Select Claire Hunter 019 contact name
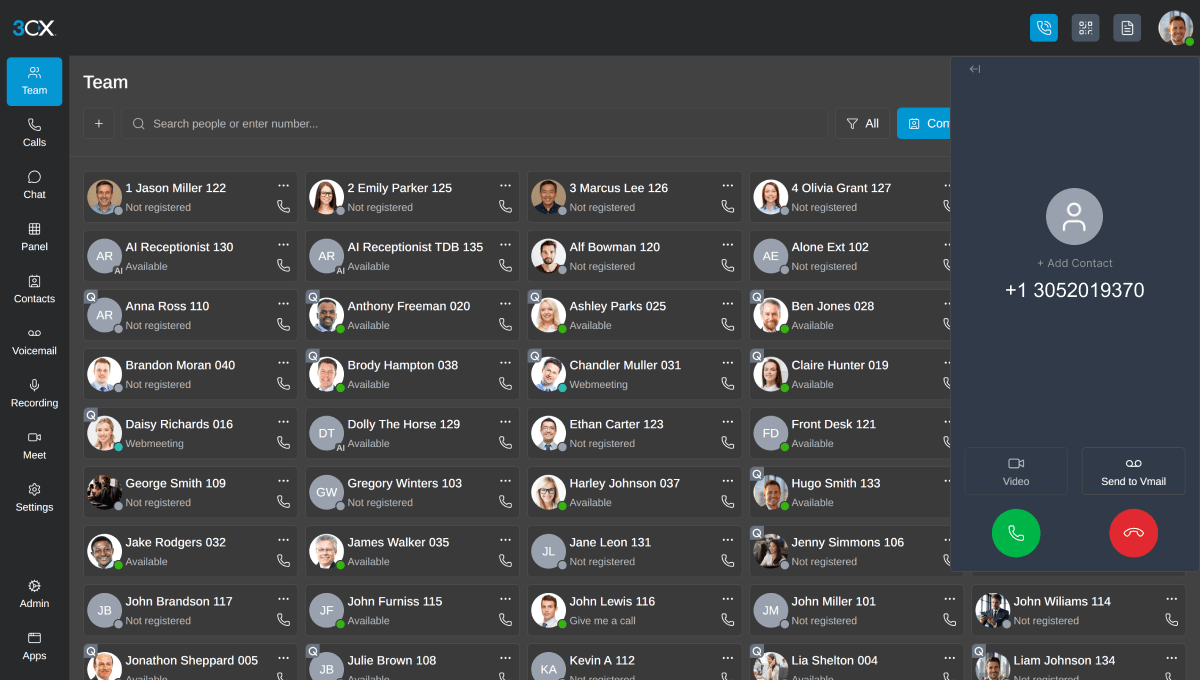The image size is (1200, 680). pos(840,365)
